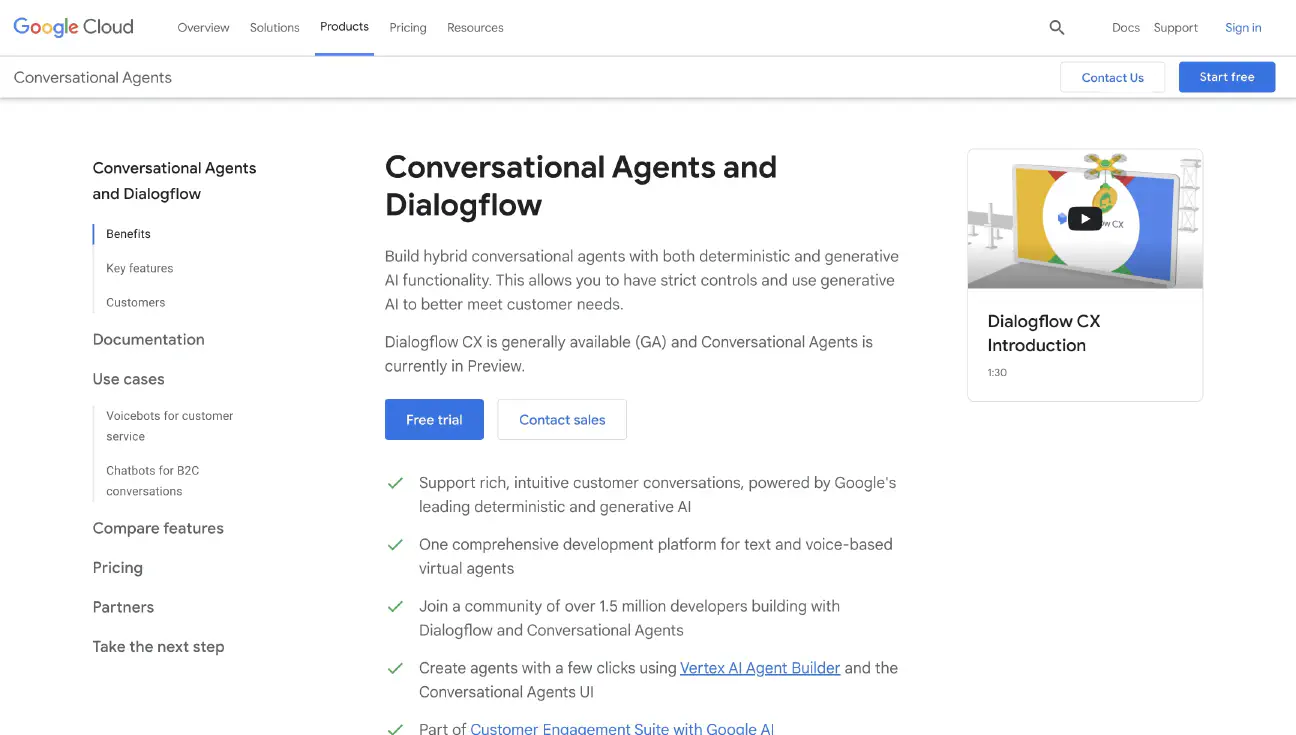This screenshot has width=1296, height=735.
Task: Click the 1:30 video duration label
Action: pos(997,373)
